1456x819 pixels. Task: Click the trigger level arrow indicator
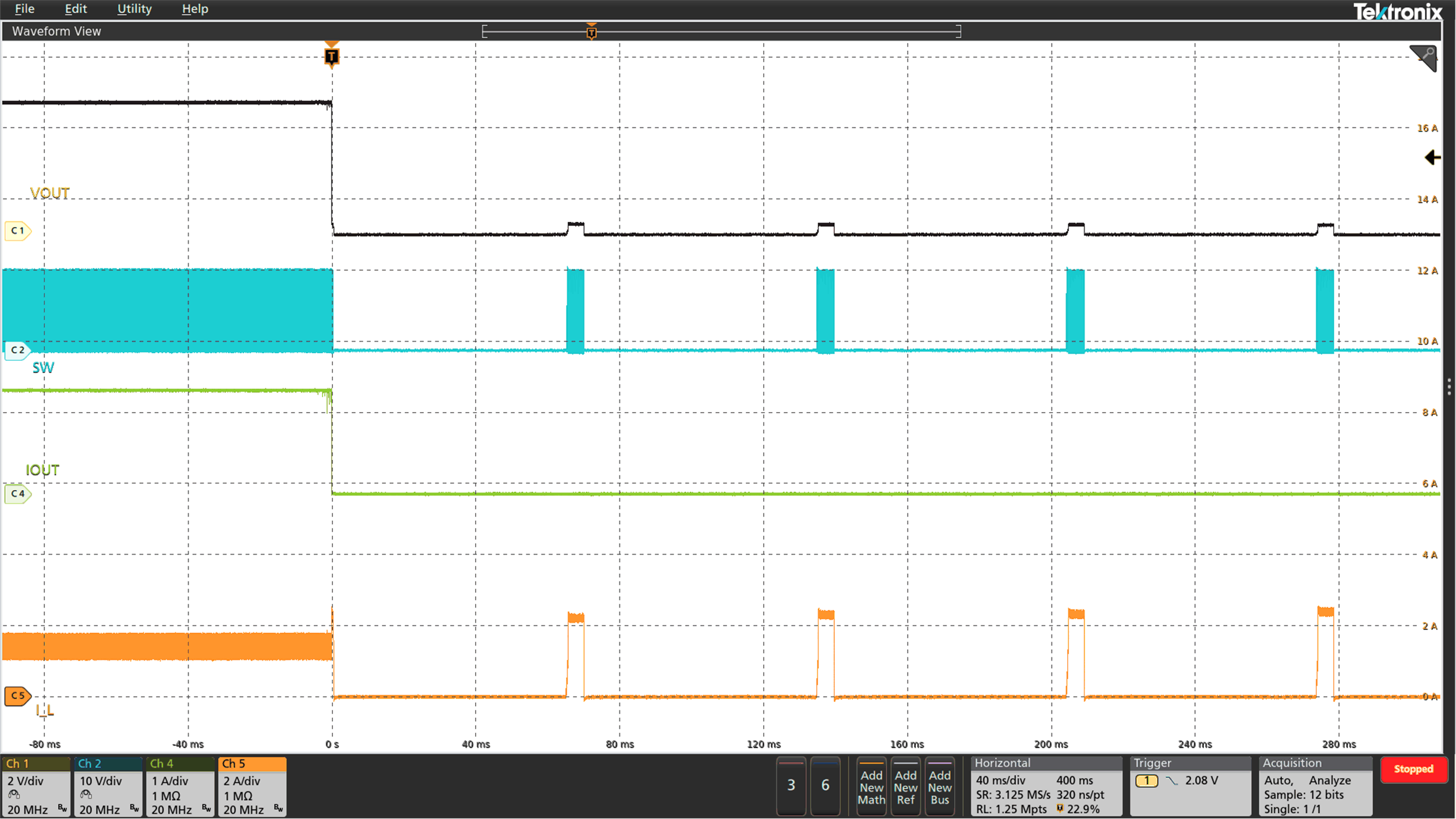1433,158
